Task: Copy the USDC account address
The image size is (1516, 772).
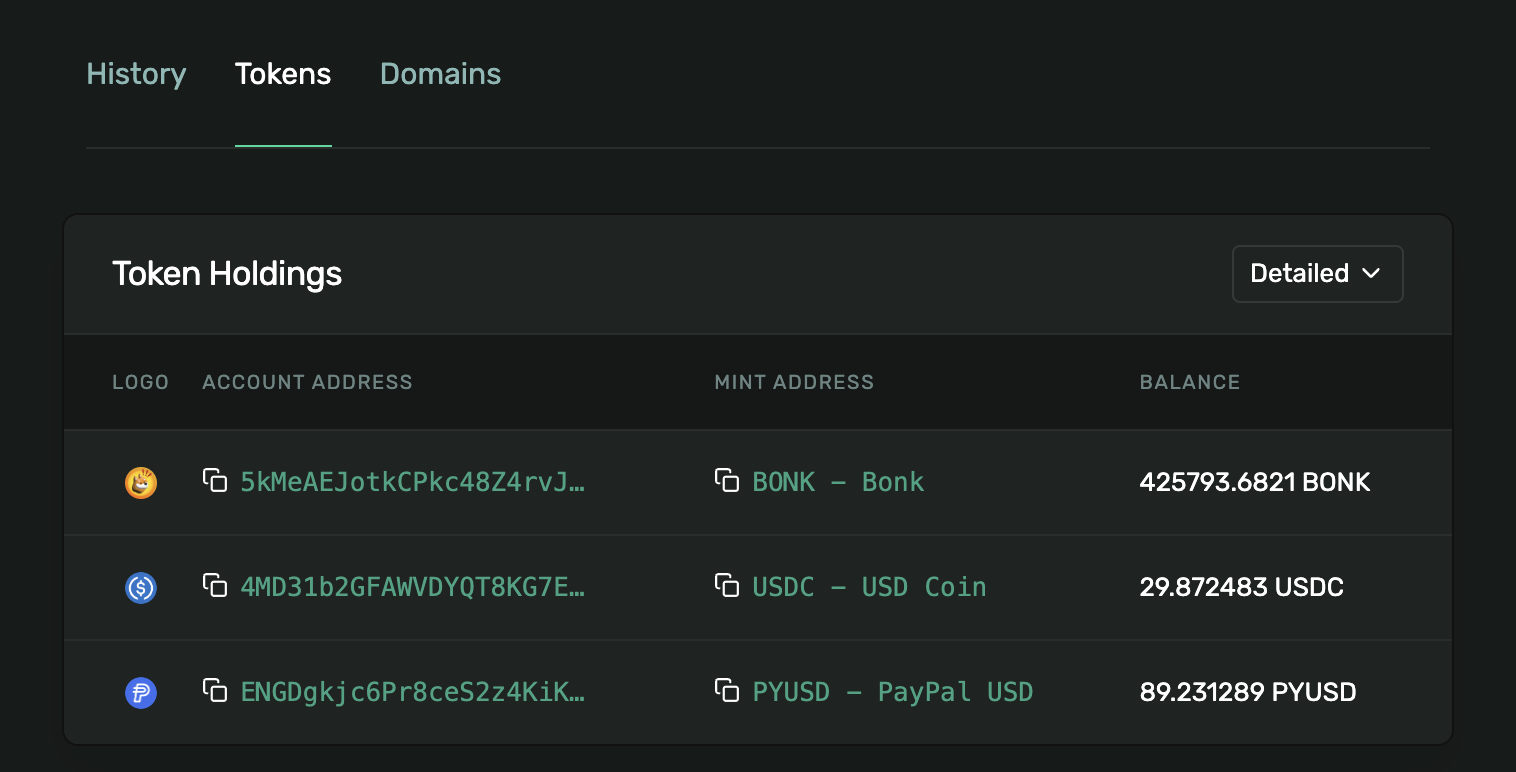Action: click(x=216, y=585)
